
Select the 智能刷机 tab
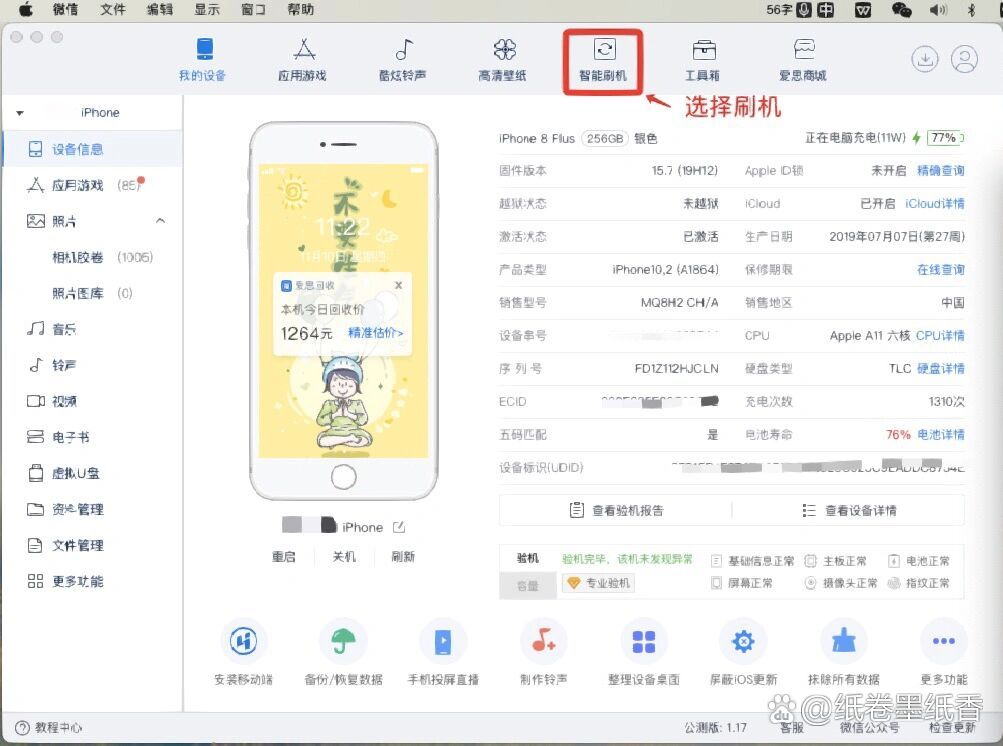click(603, 60)
